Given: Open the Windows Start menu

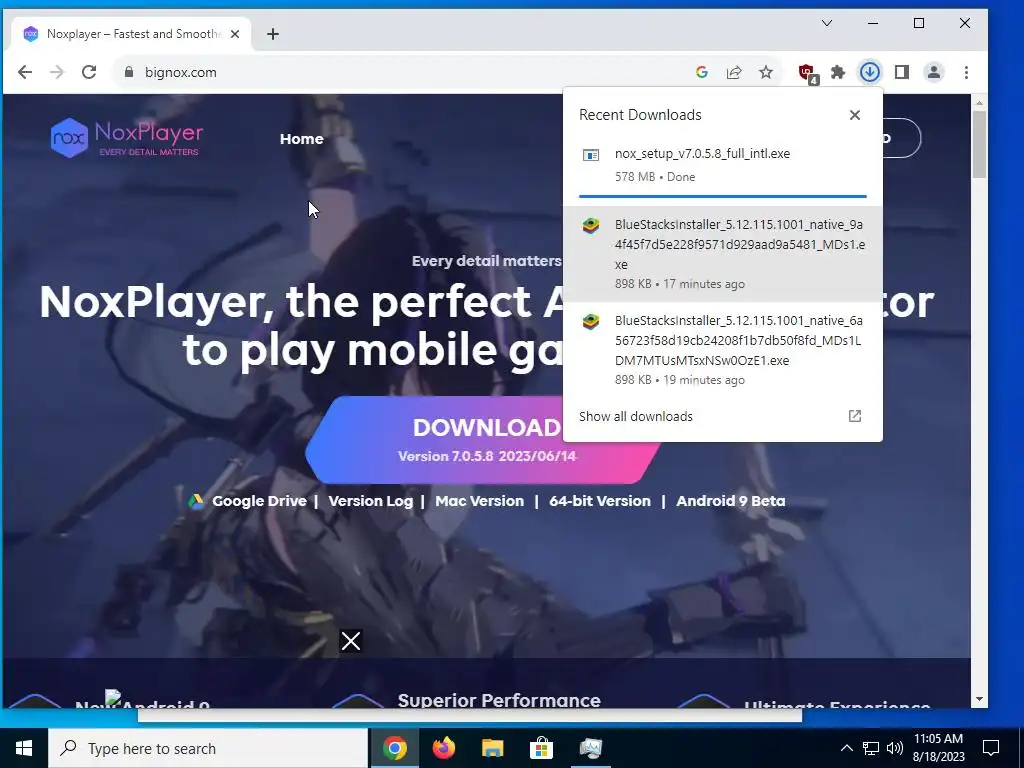Looking at the screenshot, I should (24, 748).
